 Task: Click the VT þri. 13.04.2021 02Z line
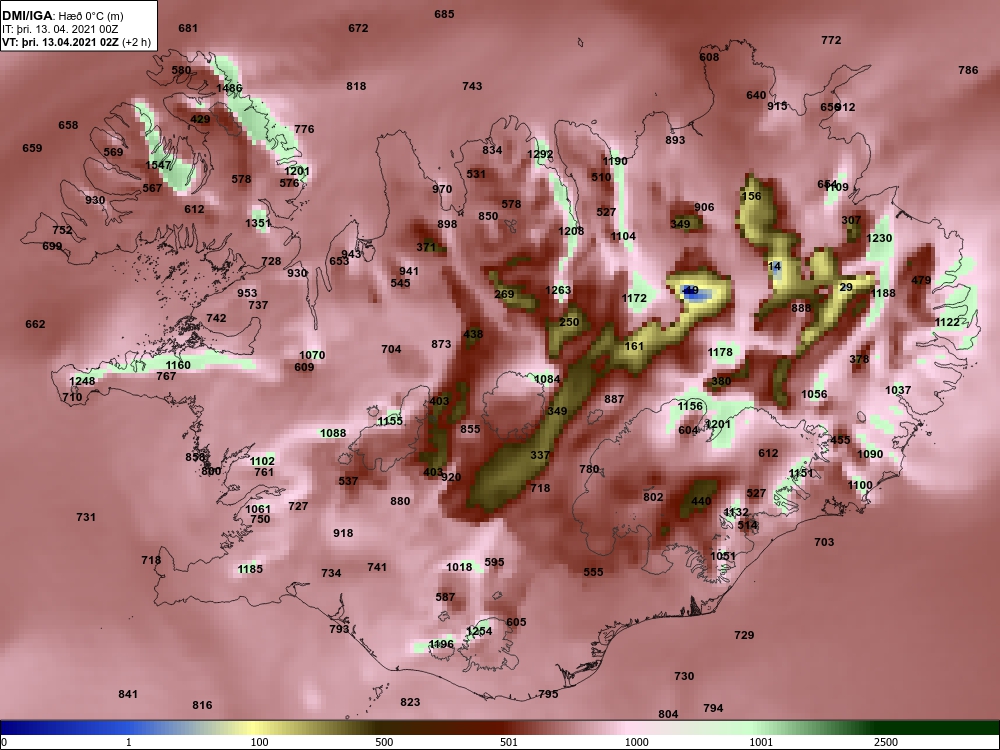click(x=77, y=42)
